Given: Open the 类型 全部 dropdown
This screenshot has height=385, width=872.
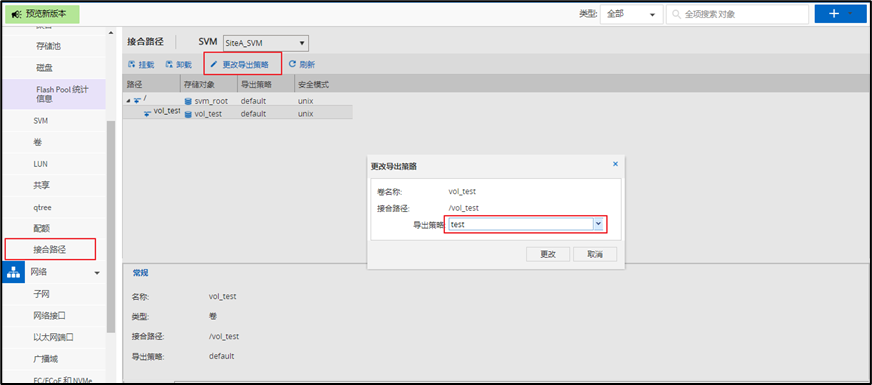Looking at the screenshot, I should click(x=631, y=14).
